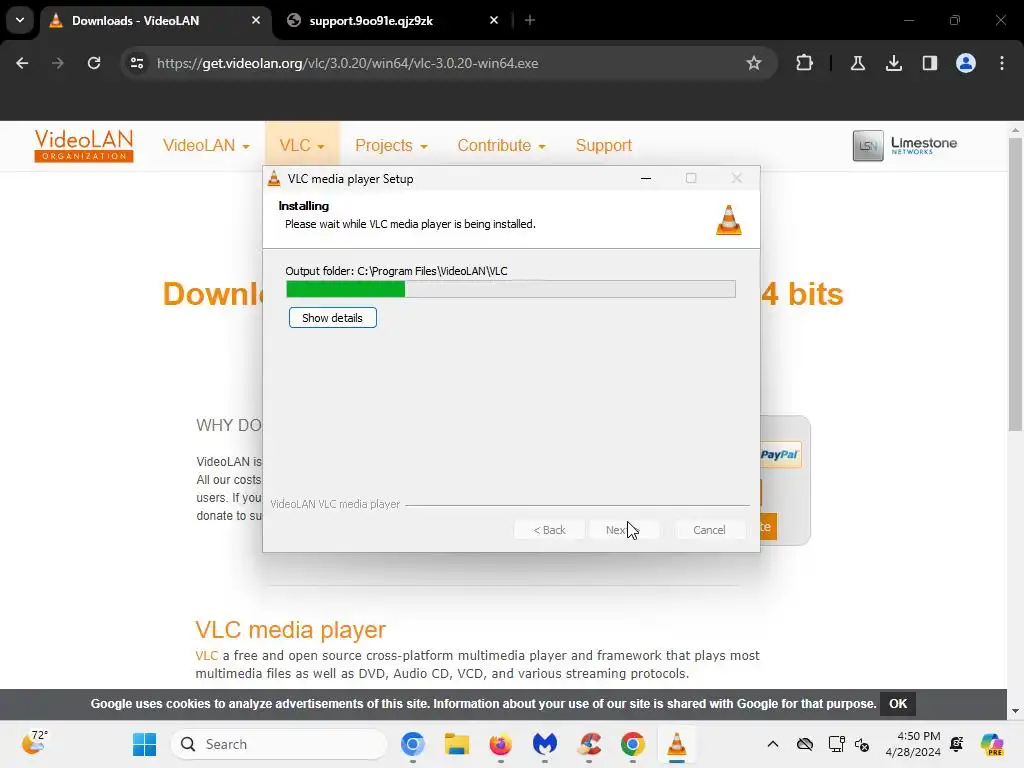Open site information icon in address bar
1024x768 pixels.
coord(137,63)
